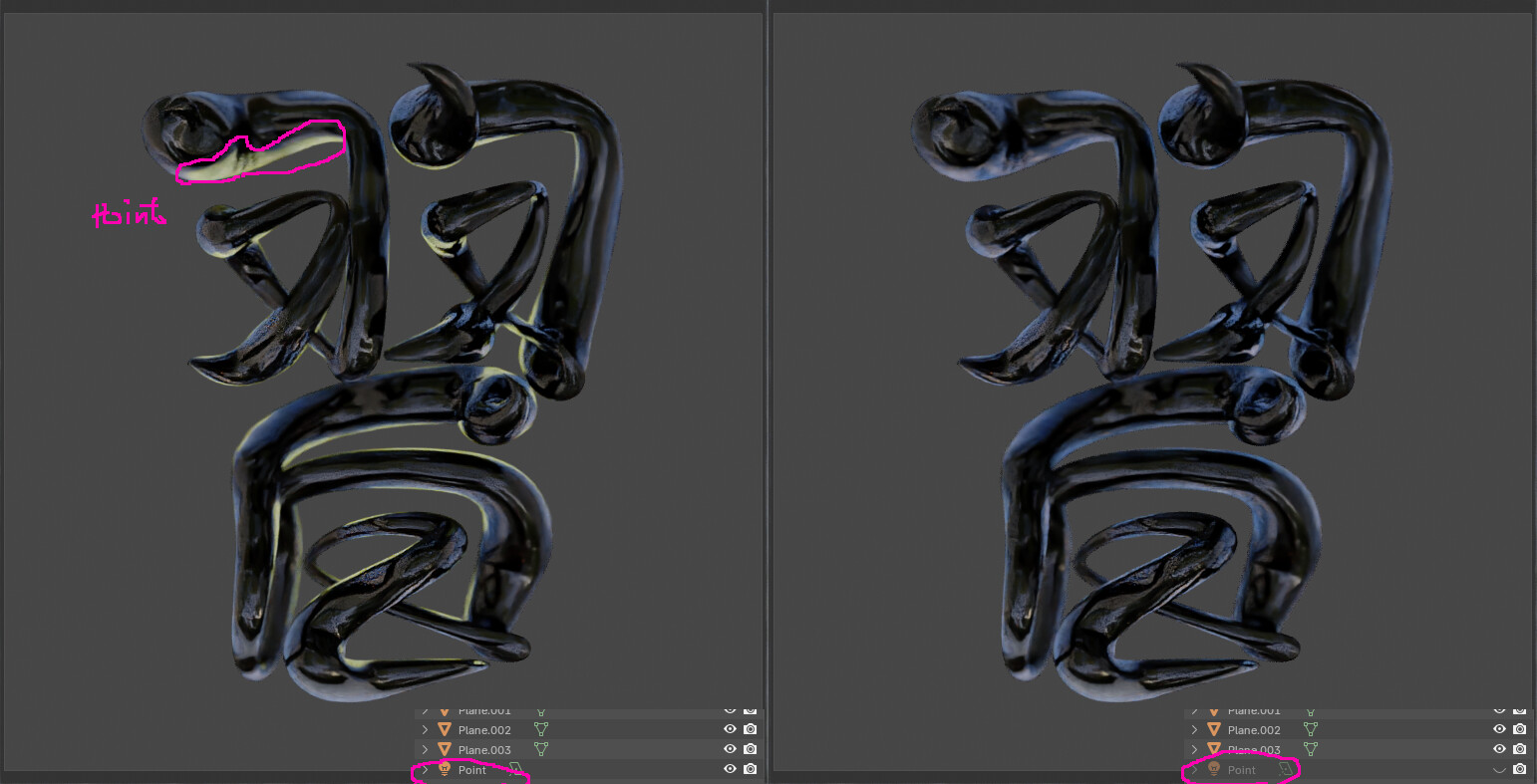Hide Plane.002 with eye icon in left outliner
The width and height of the screenshot is (1537, 784).
730,730
